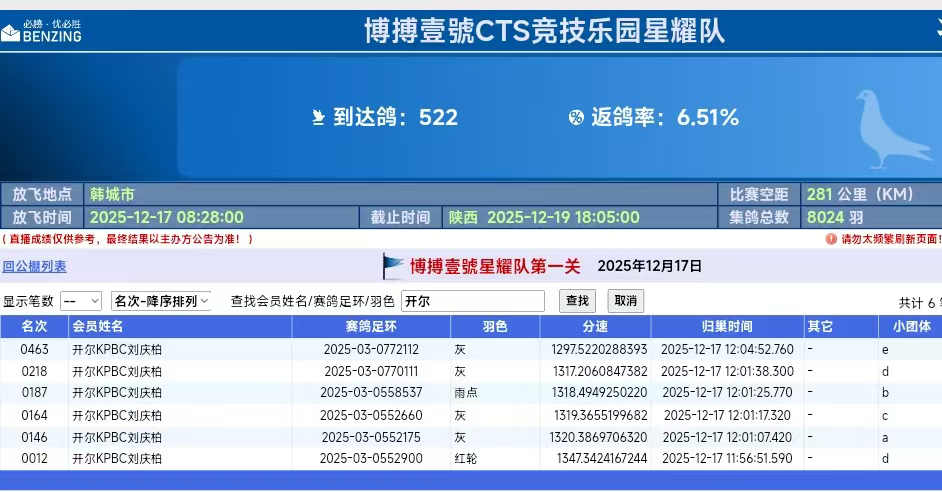Screen dimensions: 942x492
Task: Sort by the 名次 column header
Action: coord(34,327)
